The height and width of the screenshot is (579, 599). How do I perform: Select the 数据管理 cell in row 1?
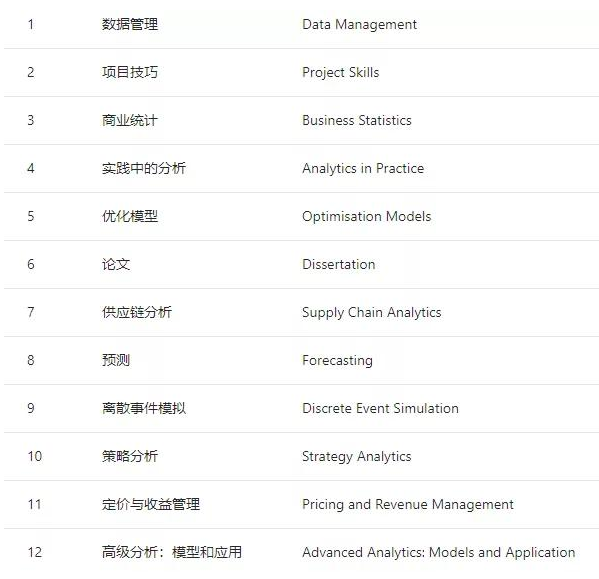click(130, 24)
